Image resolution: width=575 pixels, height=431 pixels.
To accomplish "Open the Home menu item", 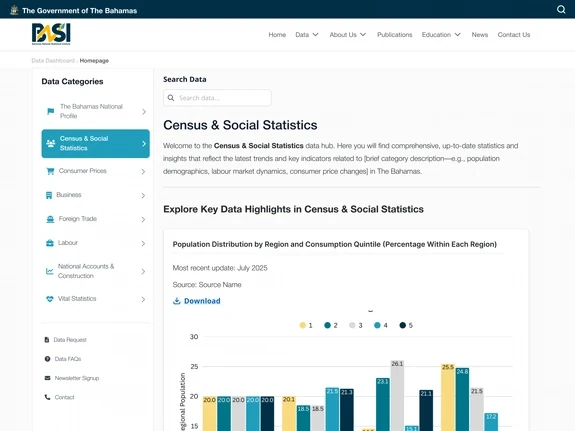I will pos(277,34).
